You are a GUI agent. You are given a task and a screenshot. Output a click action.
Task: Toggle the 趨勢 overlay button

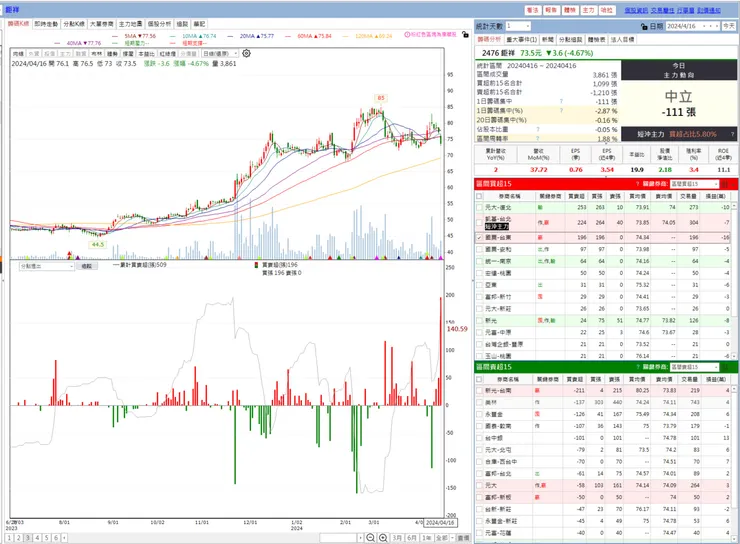pos(112,54)
